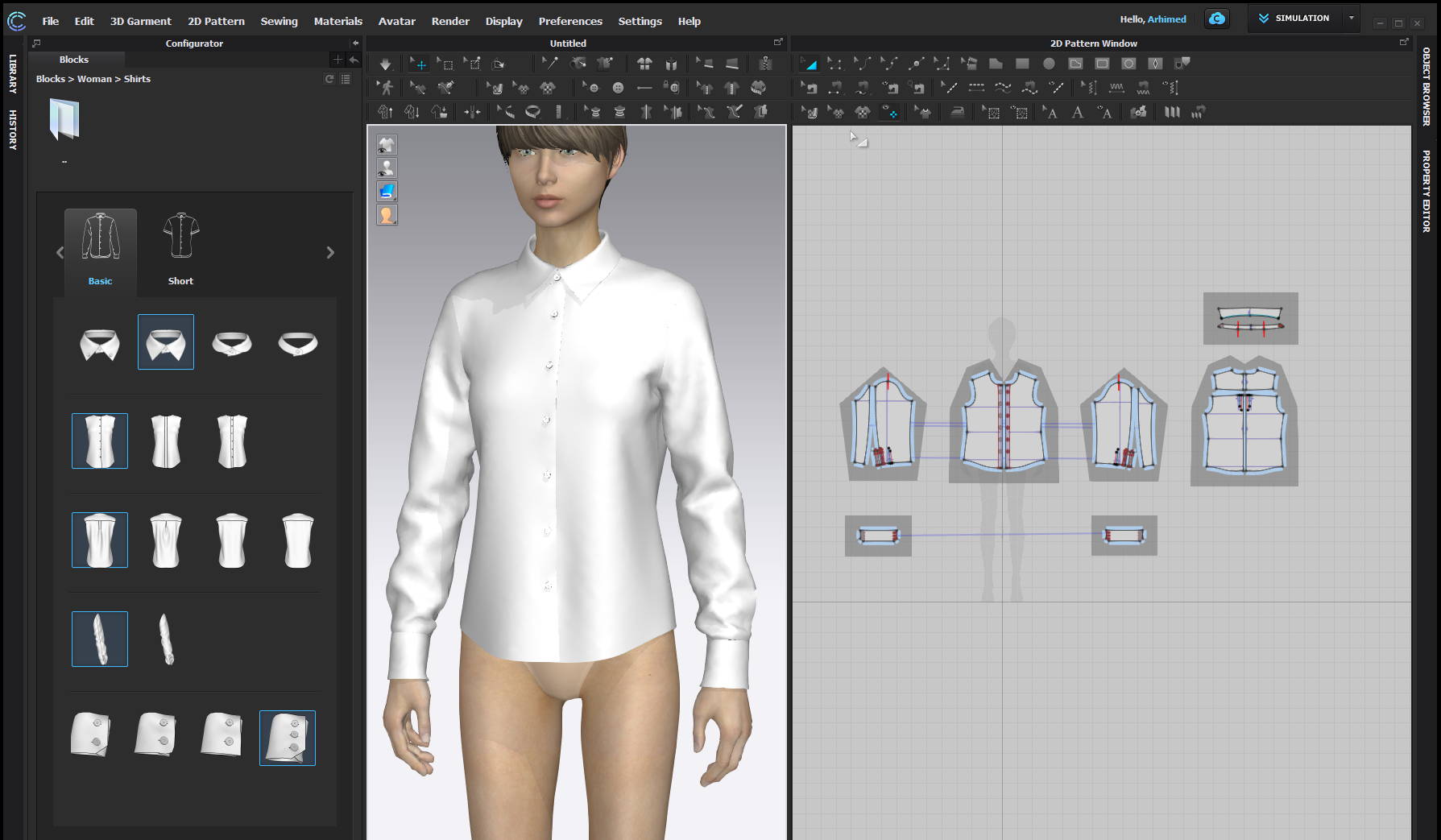Open the Sewing menu

coord(279,21)
